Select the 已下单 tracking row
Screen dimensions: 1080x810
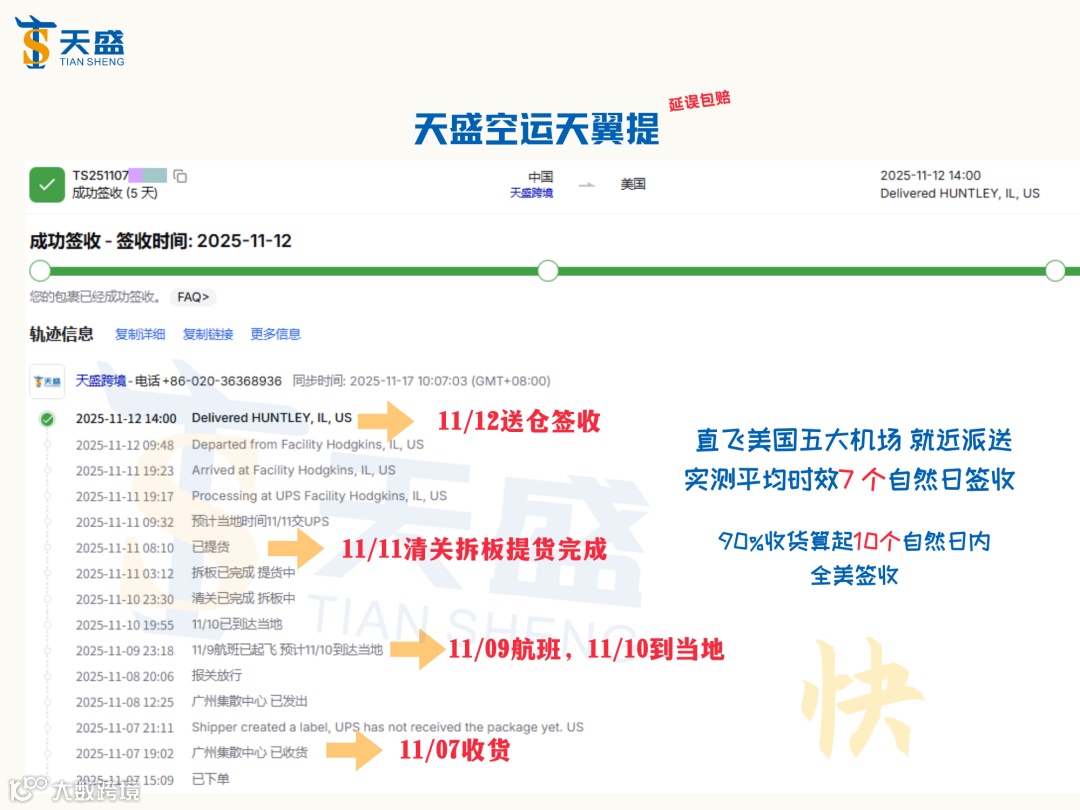(x=153, y=780)
